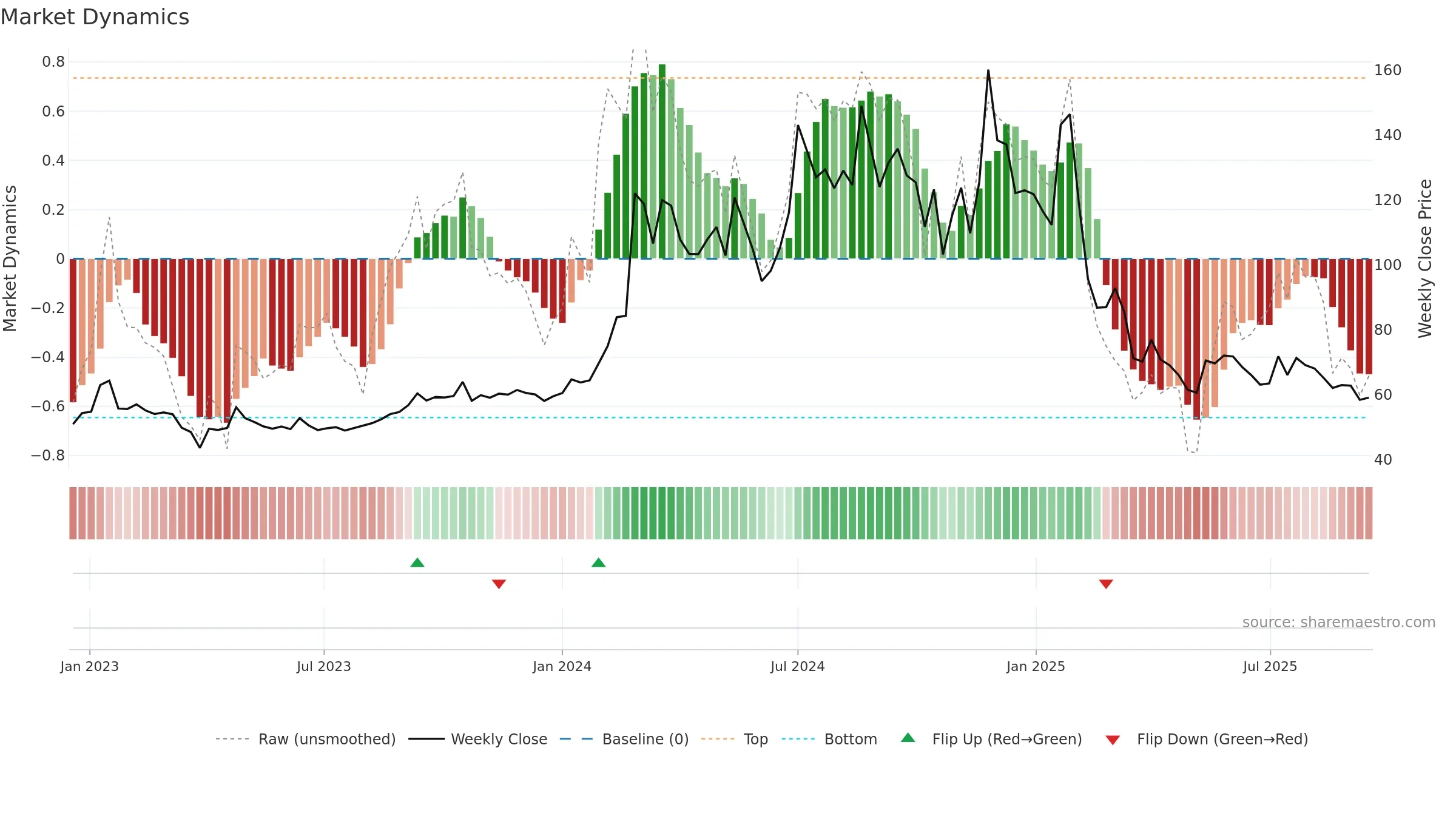Click the weekly close price peak near Dec 2024
This screenshot has height=819, width=1456.
(988, 70)
